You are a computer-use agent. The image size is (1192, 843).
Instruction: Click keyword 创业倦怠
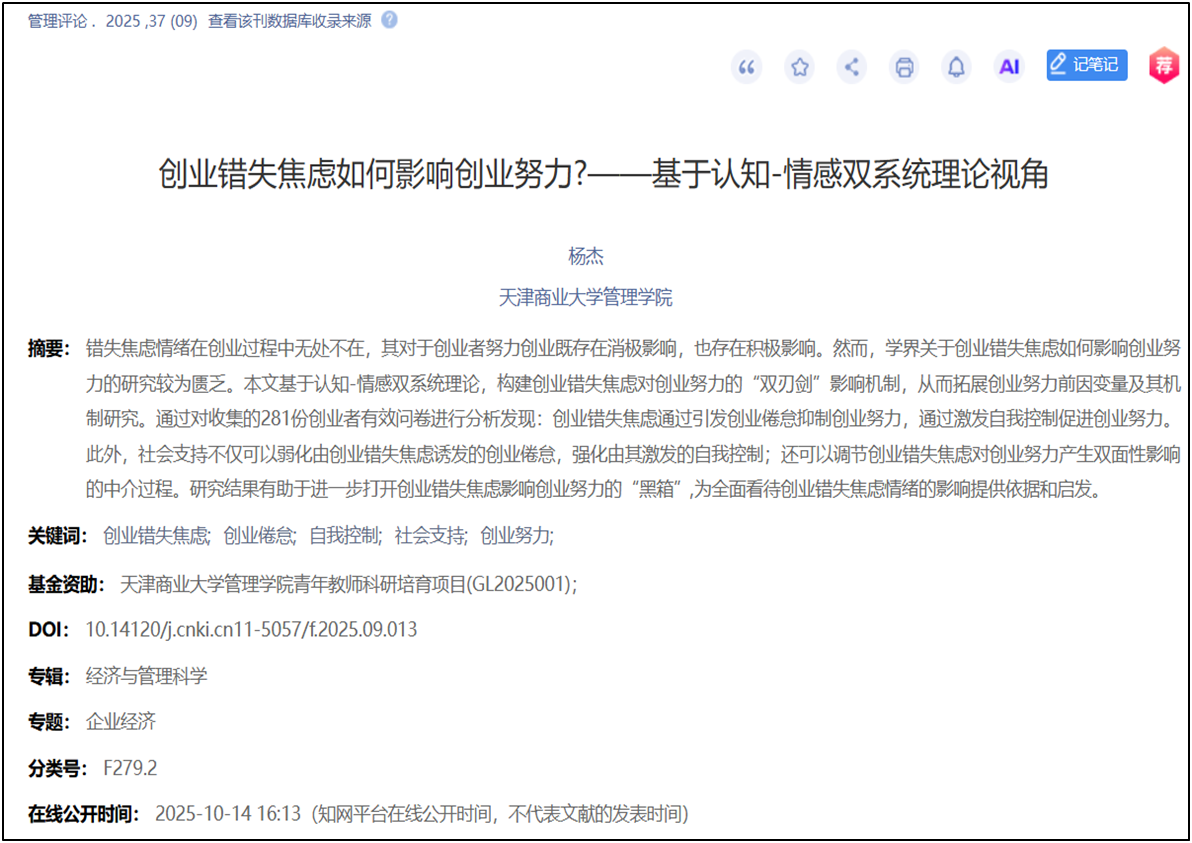tap(258, 535)
